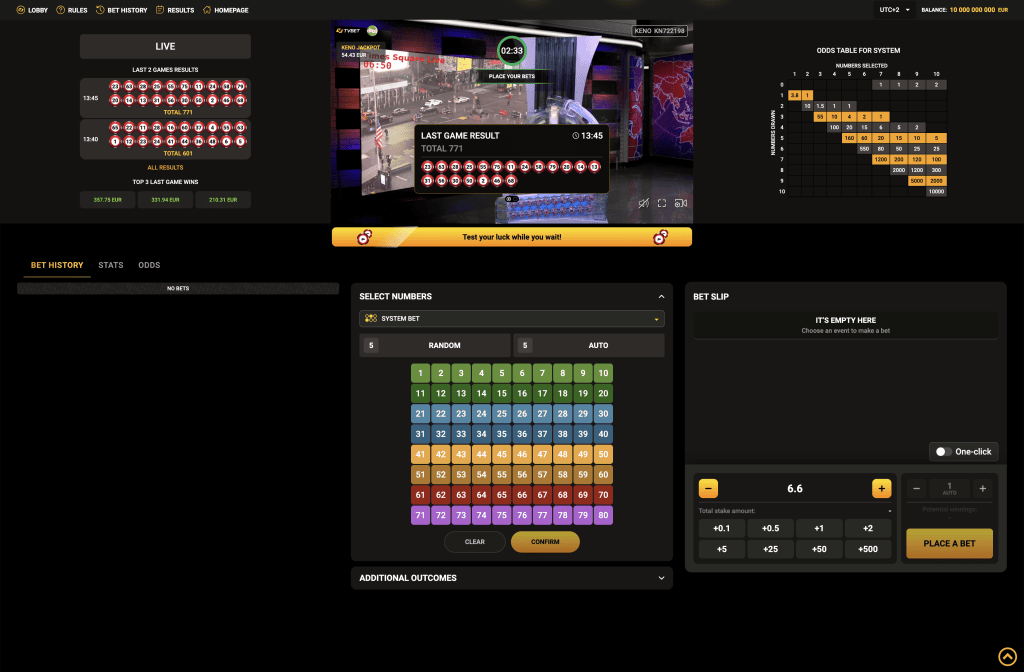Enable the One-click betting toggle
This screenshot has height=672, width=1024.
(941, 452)
